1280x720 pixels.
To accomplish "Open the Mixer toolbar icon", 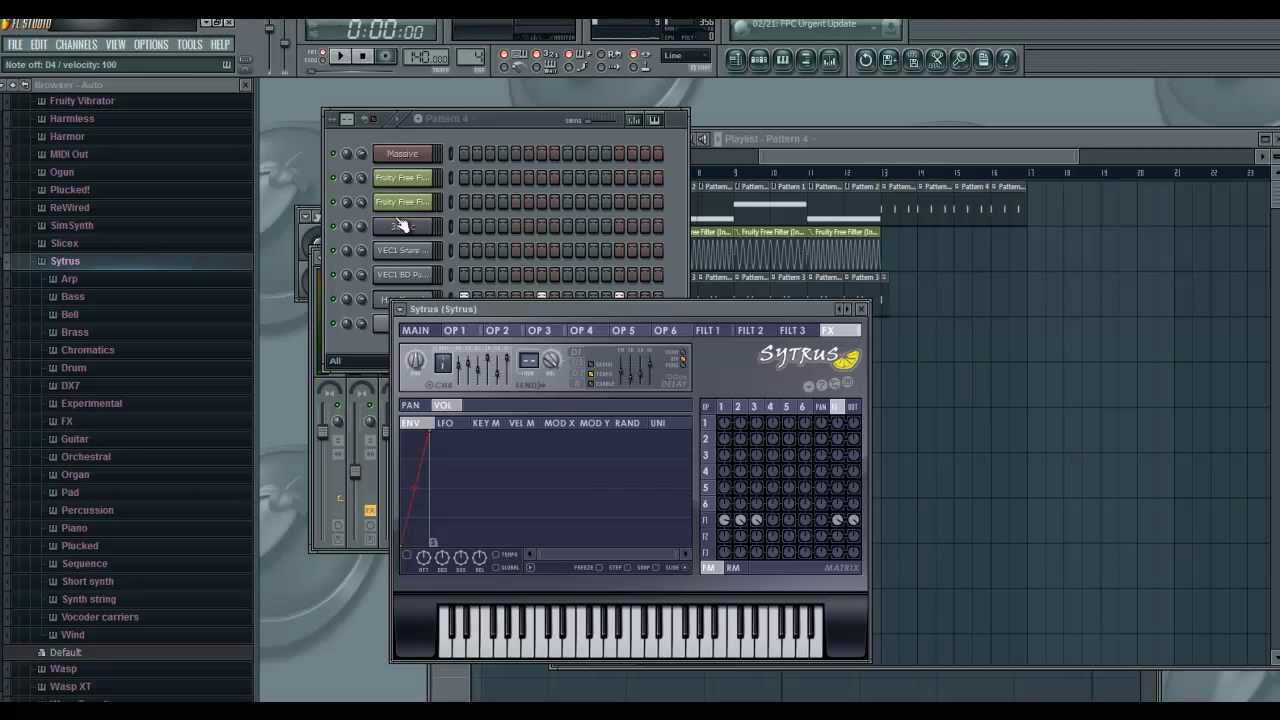I will (830, 60).
